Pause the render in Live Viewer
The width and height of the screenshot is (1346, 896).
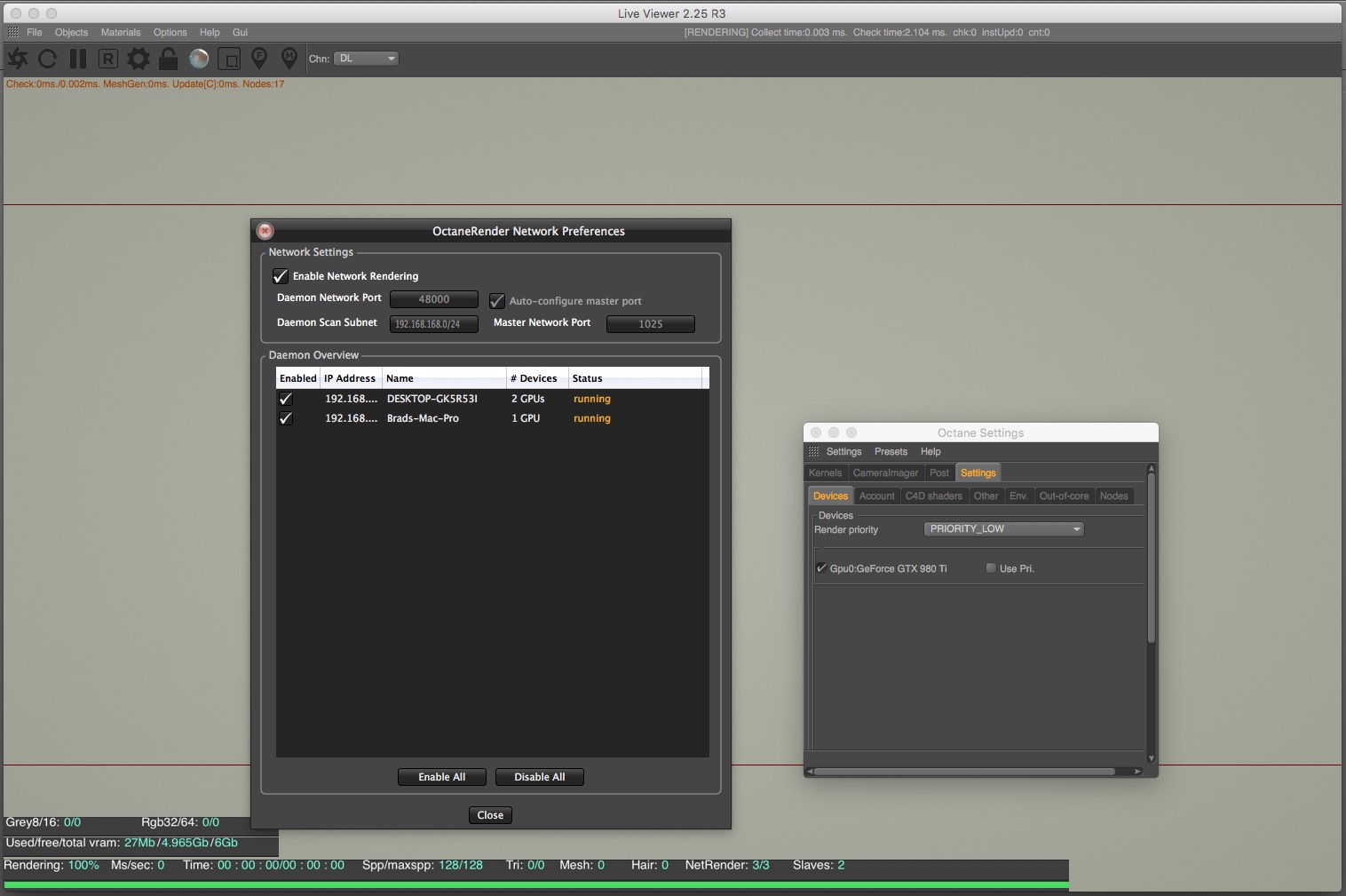click(78, 59)
